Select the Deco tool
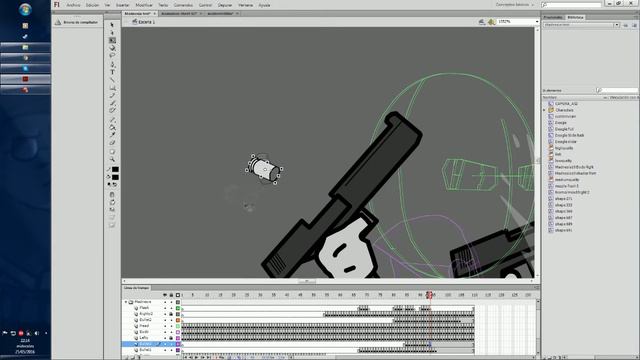The width and height of the screenshot is (640, 360). 112,111
